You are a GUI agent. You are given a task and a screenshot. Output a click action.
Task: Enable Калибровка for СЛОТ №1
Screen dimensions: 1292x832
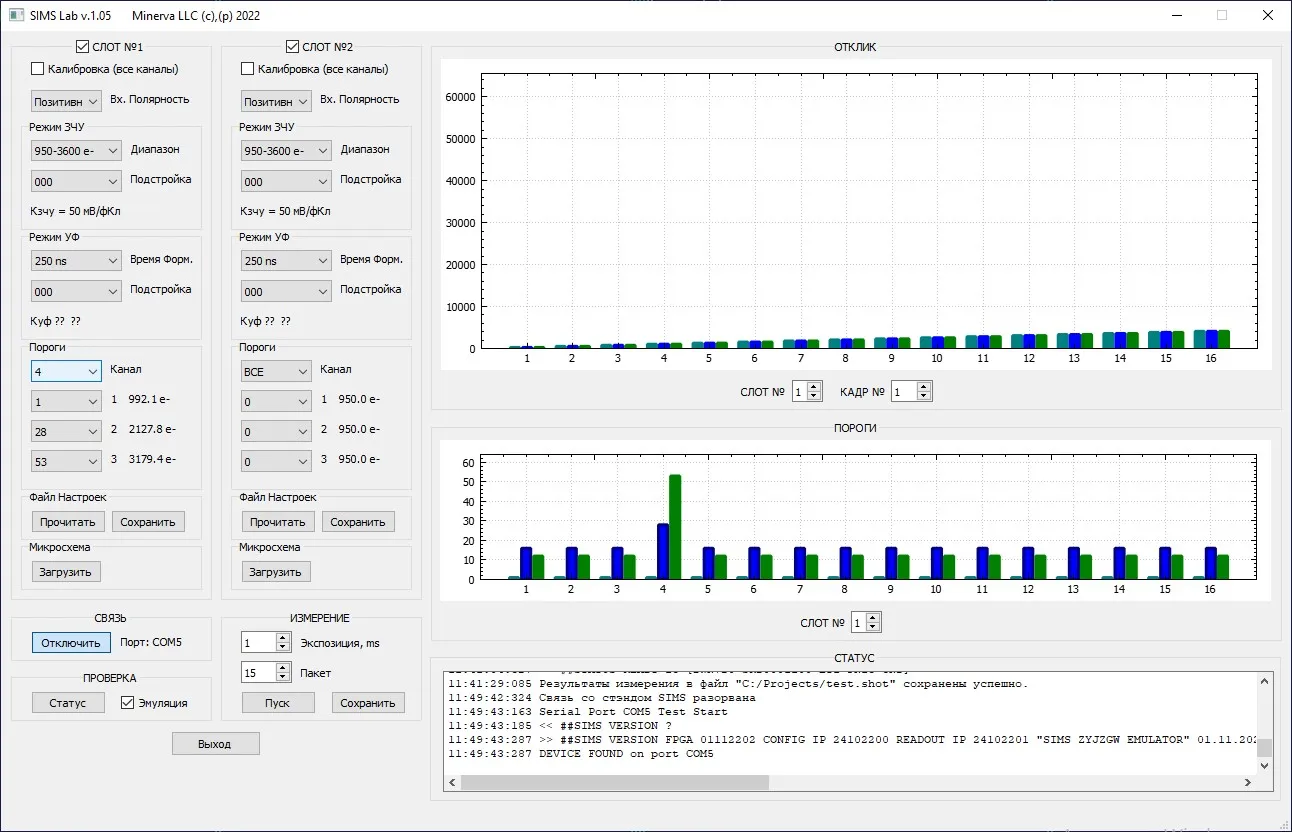click(35, 69)
